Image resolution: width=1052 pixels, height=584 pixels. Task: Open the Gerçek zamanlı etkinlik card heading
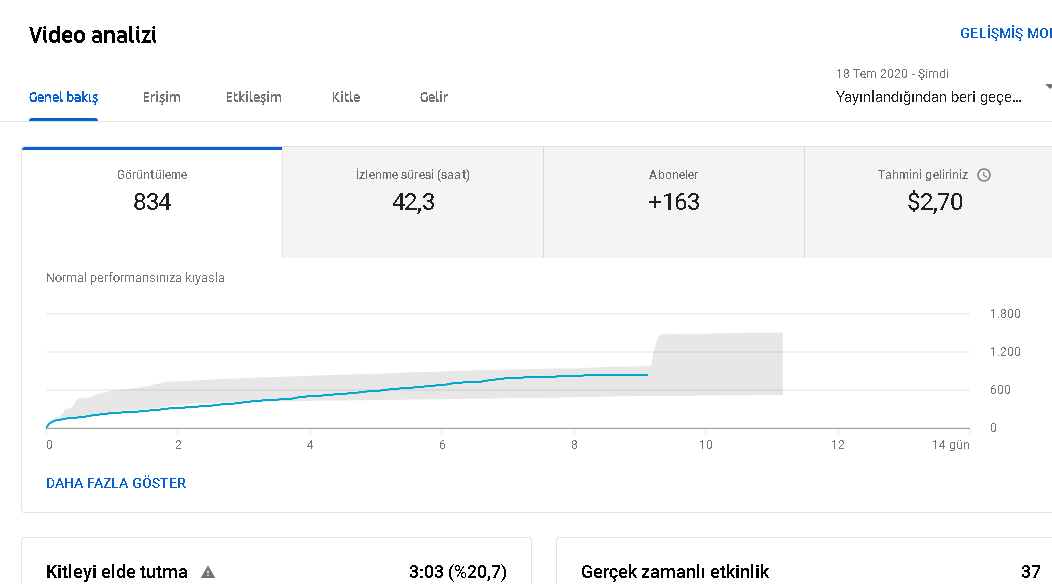tap(675, 572)
